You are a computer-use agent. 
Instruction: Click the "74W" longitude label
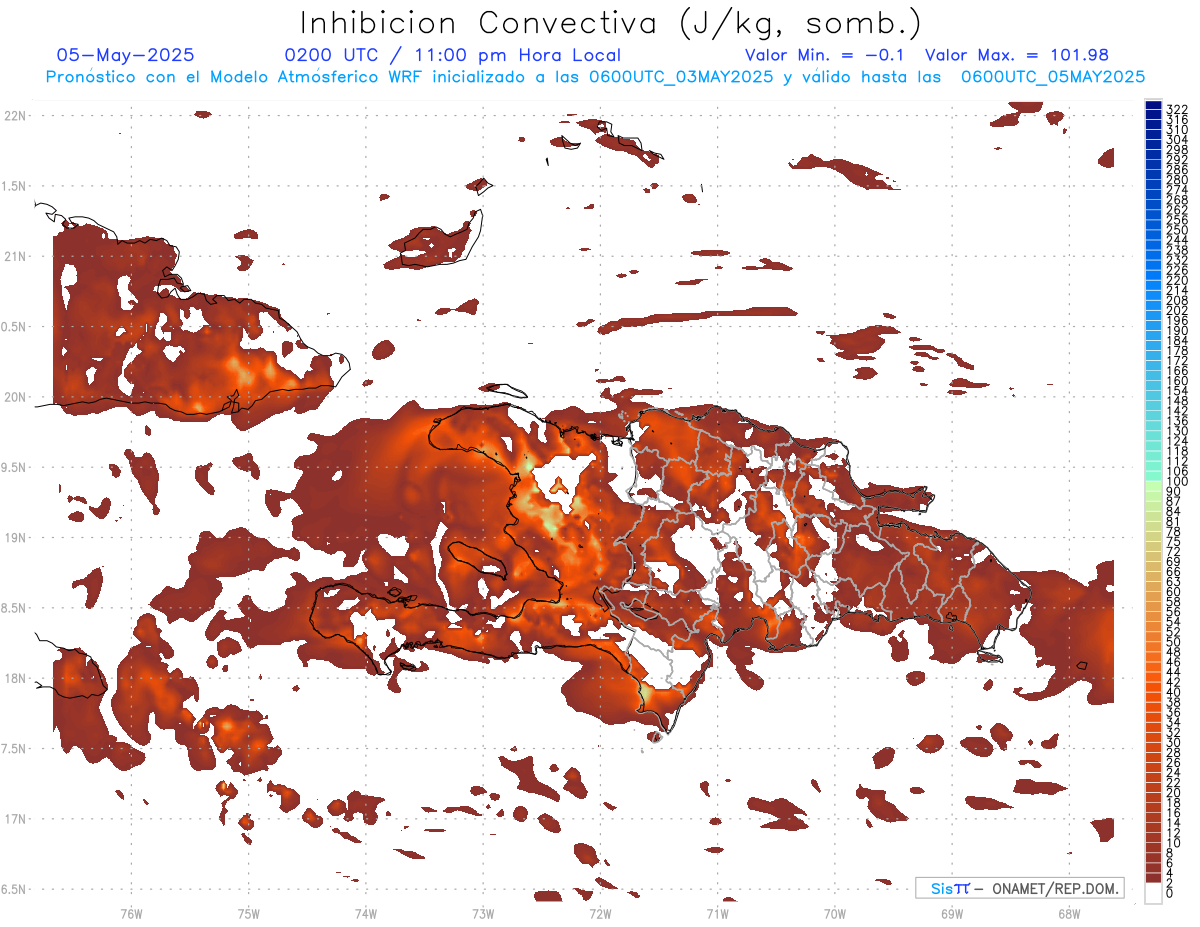point(366,913)
